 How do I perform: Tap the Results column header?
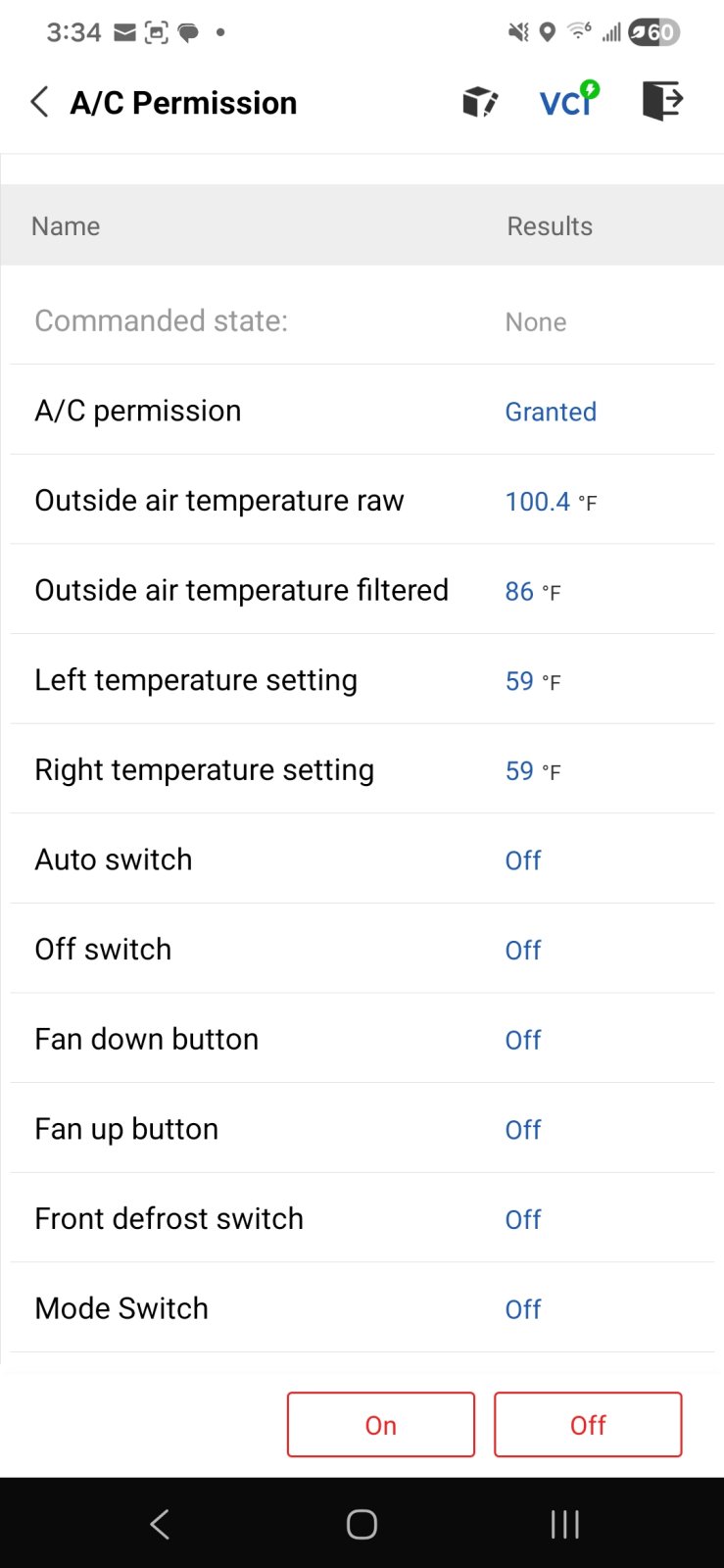pos(550,226)
